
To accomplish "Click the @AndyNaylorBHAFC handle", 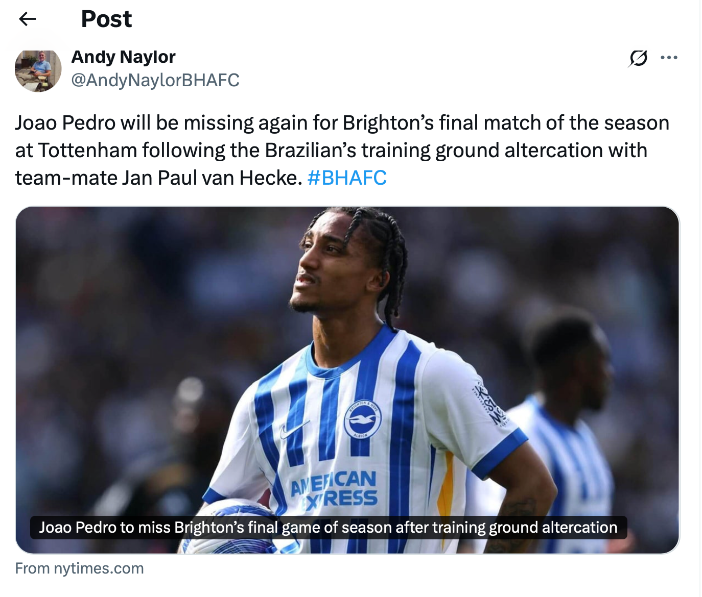I will [155, 80].
